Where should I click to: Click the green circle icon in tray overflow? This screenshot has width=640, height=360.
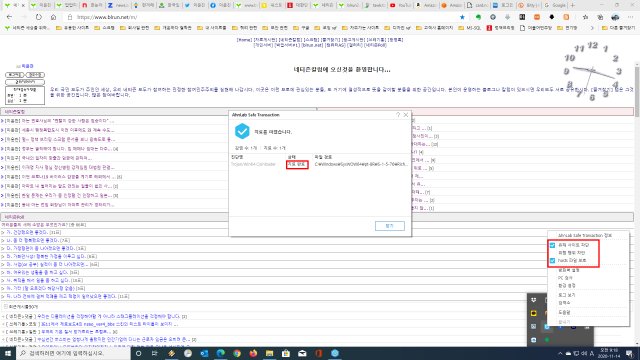[x=547, y=340]
